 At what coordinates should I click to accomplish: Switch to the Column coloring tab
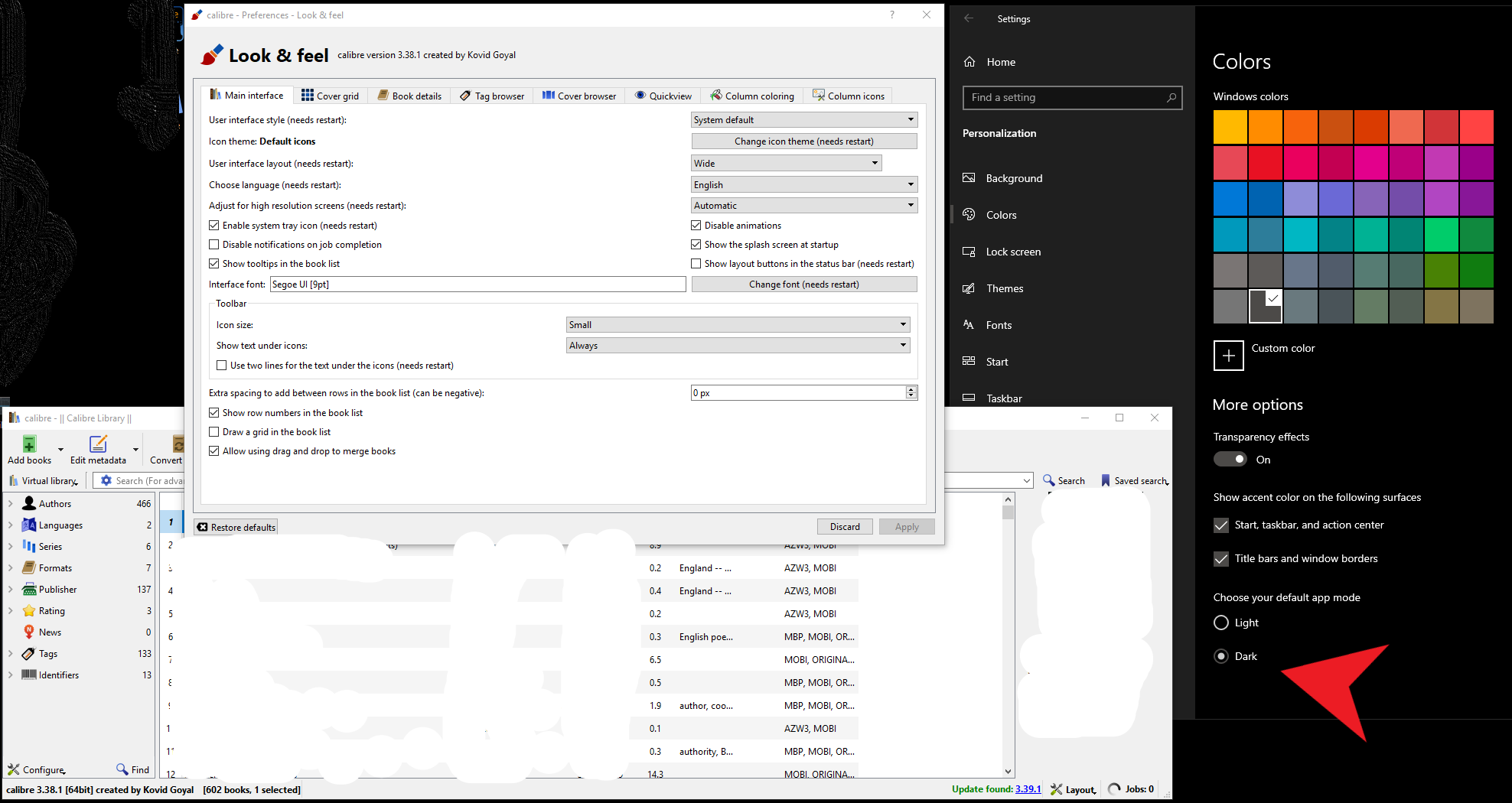tap(752, 96)
